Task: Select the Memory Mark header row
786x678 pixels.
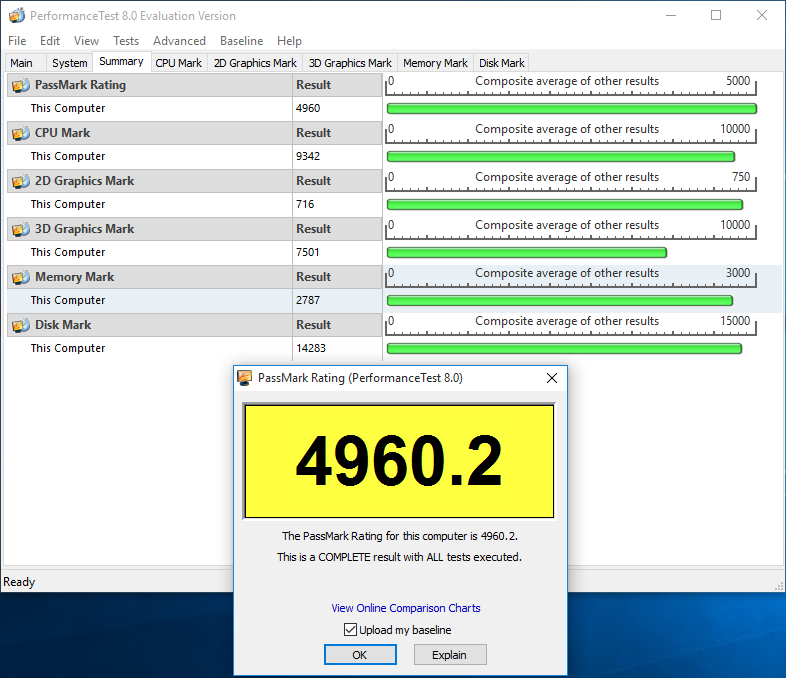Action: point(194,277)
